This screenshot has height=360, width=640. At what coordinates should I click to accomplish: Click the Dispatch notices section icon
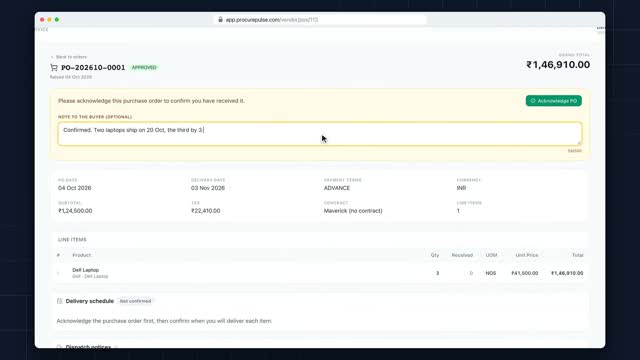point(60,347)
